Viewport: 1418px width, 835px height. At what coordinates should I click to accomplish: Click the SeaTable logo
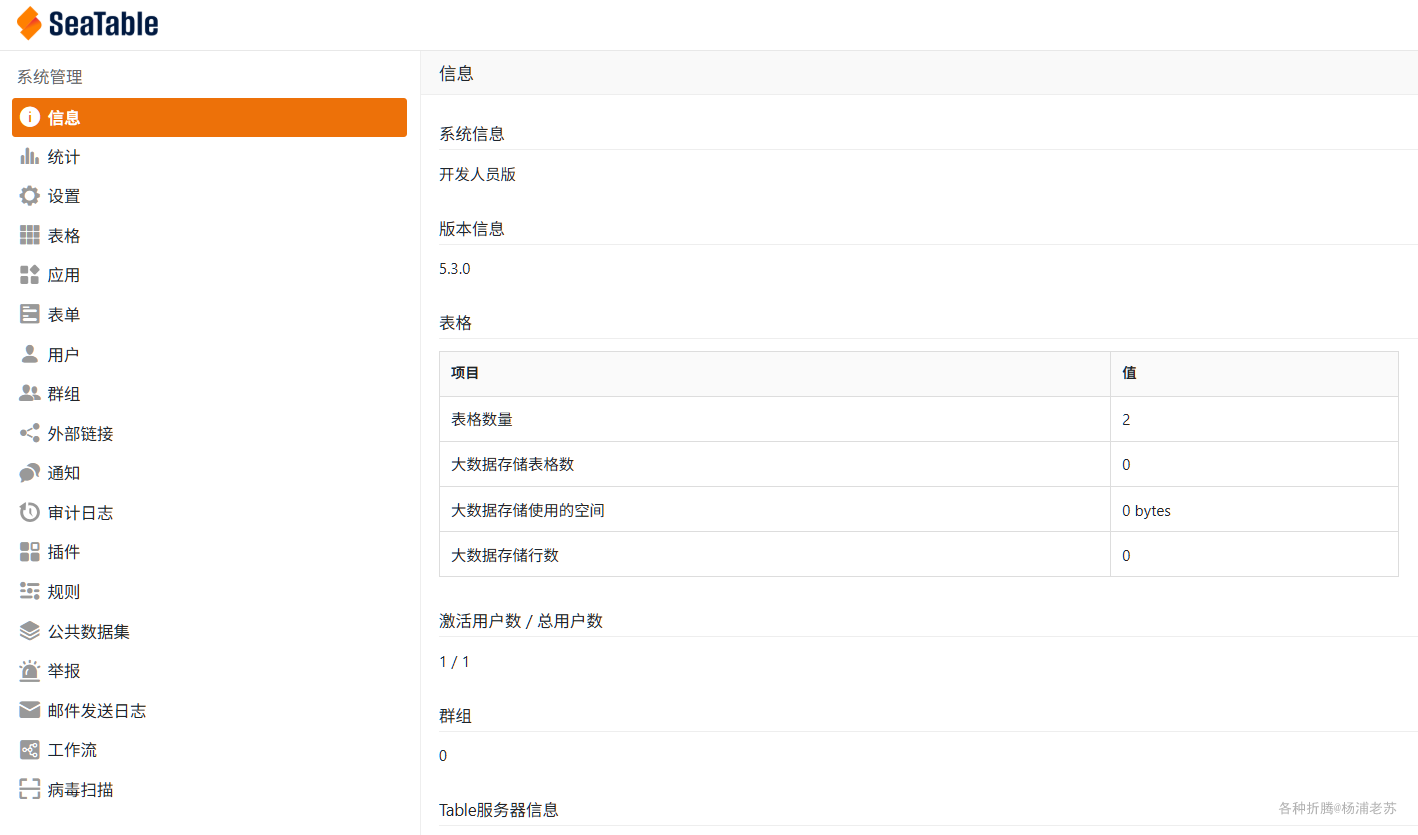(85, 22)
